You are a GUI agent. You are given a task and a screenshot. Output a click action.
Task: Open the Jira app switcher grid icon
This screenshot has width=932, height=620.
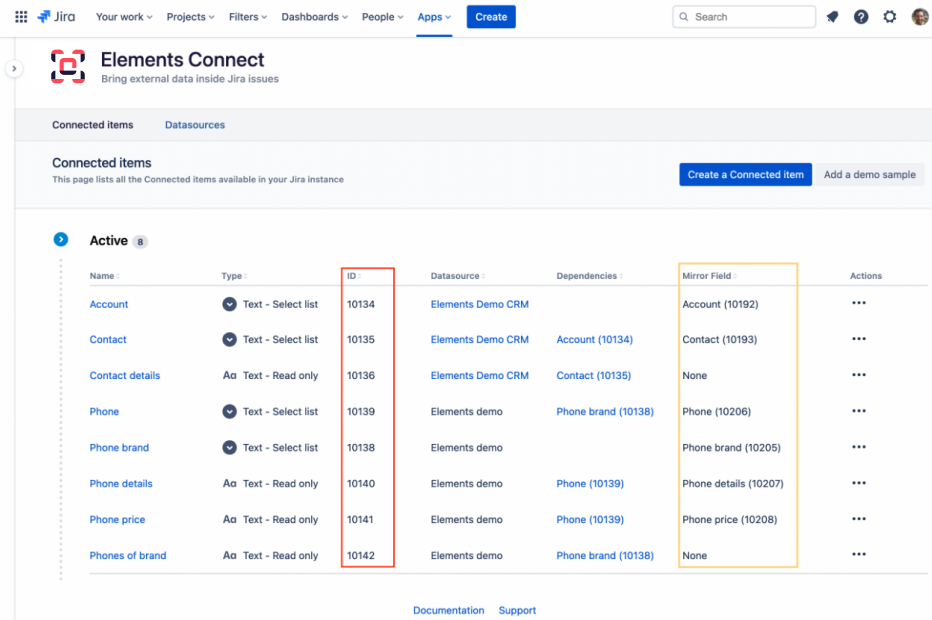click(x=20, y=16)
